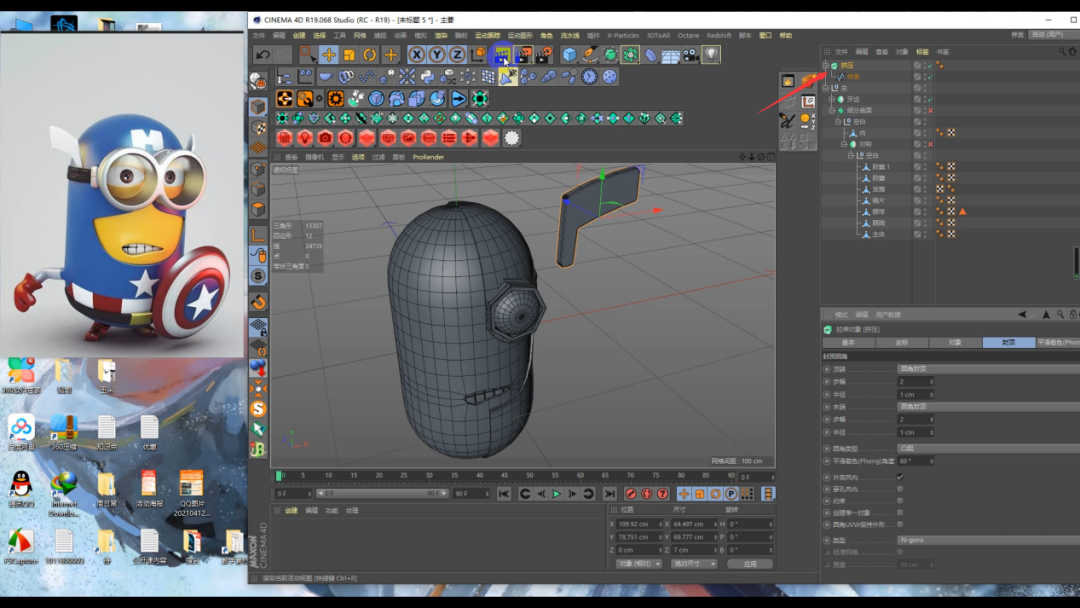The height and width of the screenshot is (608, 1080).
Task: Click Make Editable icon in left sidebar
Action: pos(258,82)
